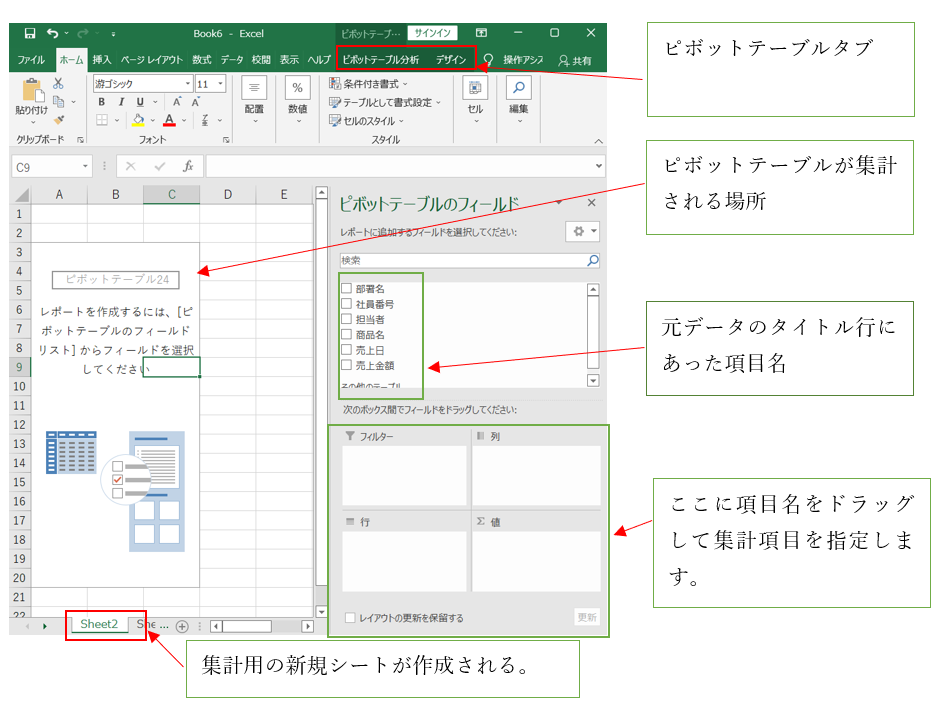The width and height of the screenshot is (938, 706).
Task: Click the pivot field 検索 search box
Action: tap(460, 260)
